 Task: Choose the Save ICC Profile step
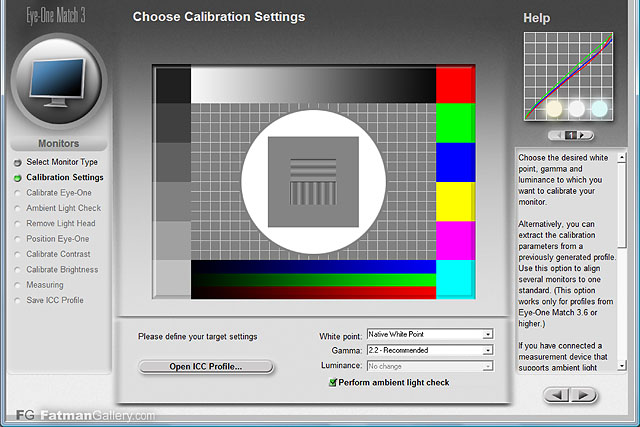(x=55, y=300)
